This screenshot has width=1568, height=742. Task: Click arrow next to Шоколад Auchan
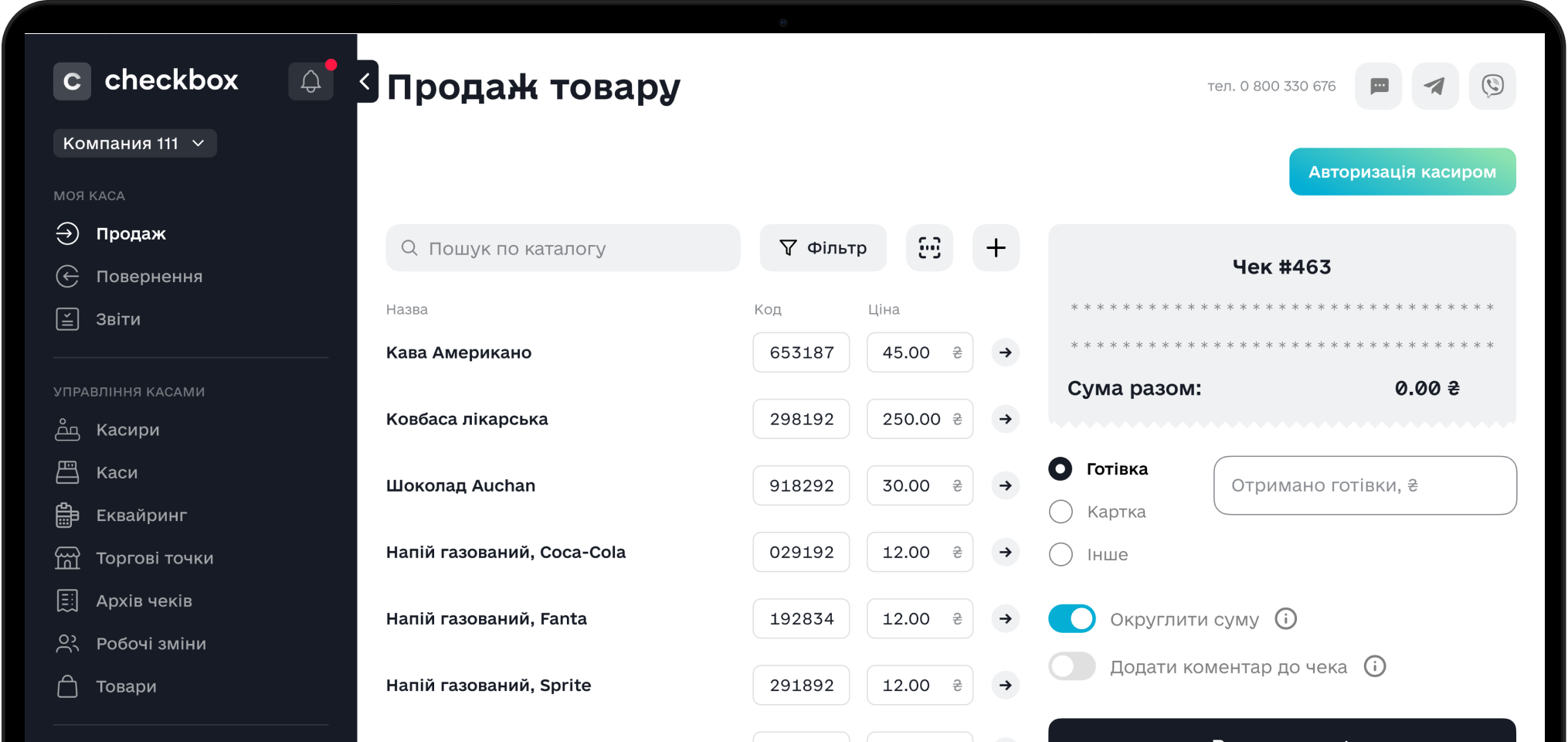tap(1005, 485)
